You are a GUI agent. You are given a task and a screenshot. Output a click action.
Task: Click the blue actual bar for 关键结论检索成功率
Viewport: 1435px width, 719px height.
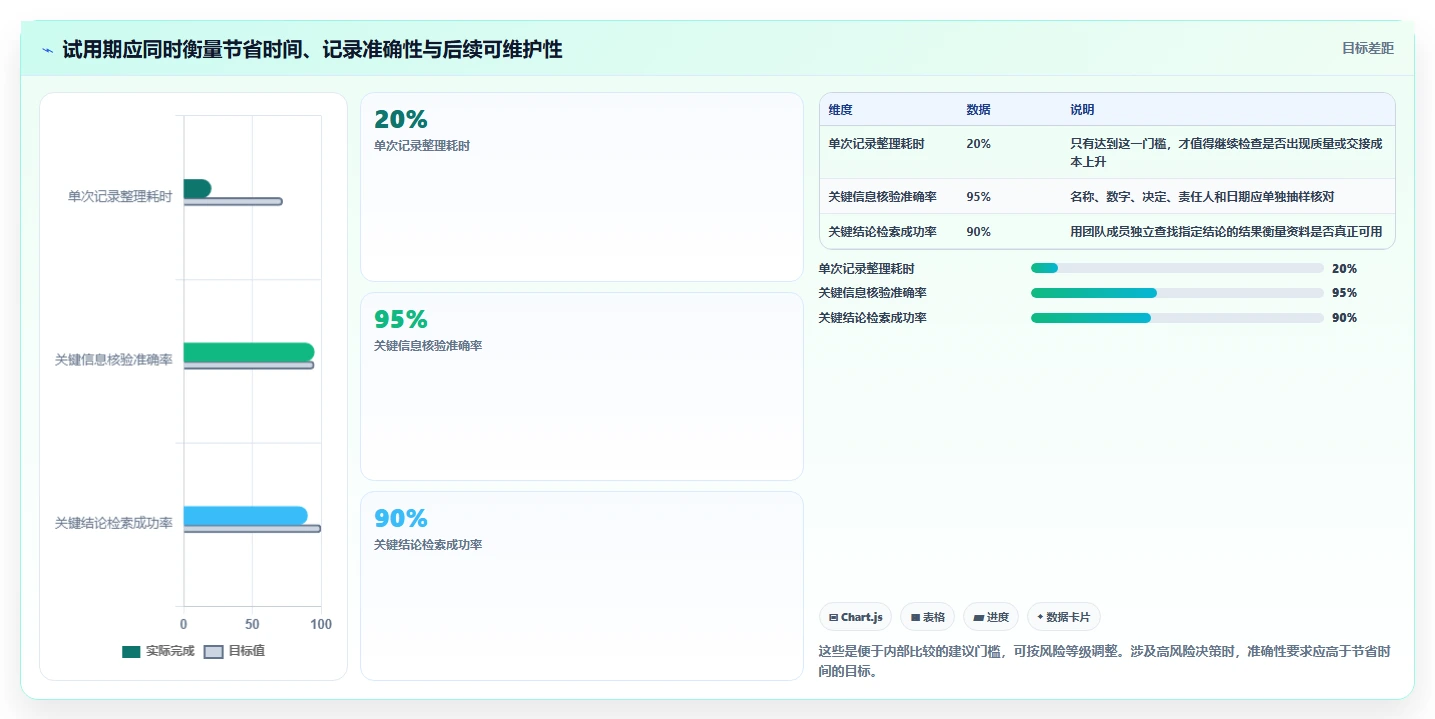245,515
